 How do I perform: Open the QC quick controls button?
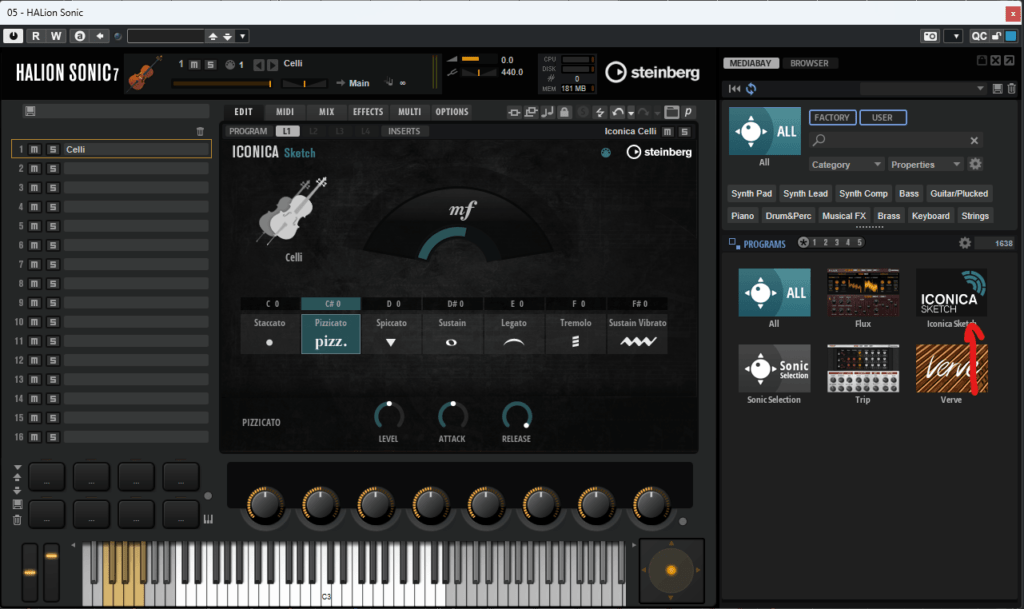point(978,36)
